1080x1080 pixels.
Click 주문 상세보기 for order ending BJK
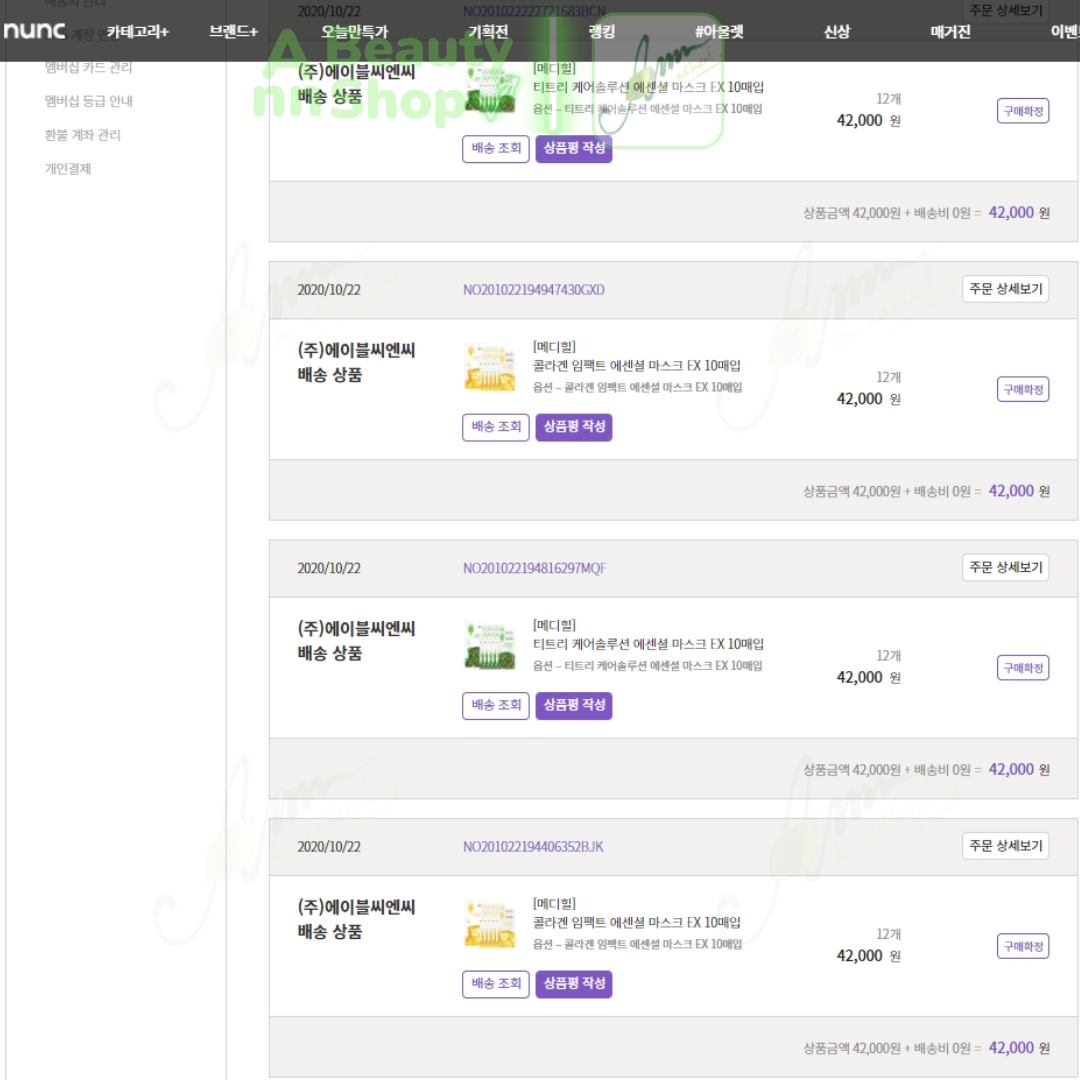coord(1005,846)
